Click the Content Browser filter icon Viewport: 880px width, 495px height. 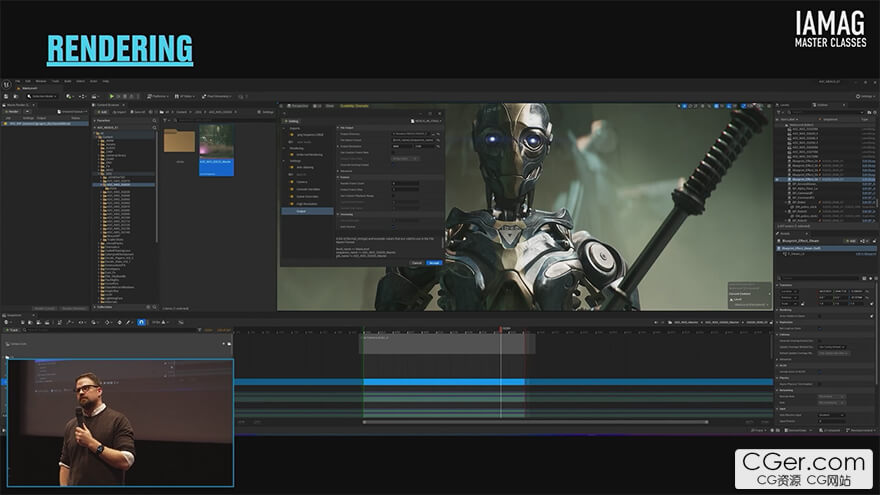coord(165,121)
